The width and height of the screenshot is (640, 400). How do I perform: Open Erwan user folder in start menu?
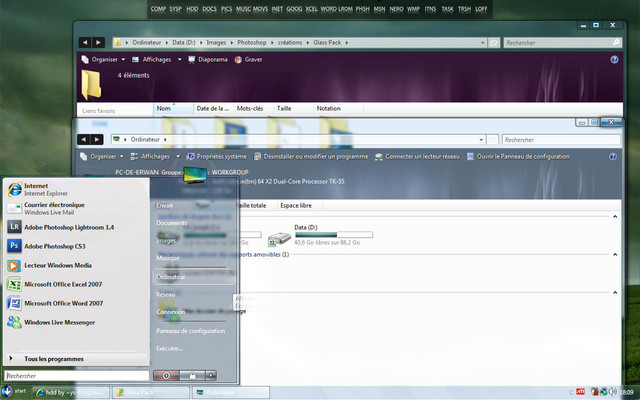[164, 206]
